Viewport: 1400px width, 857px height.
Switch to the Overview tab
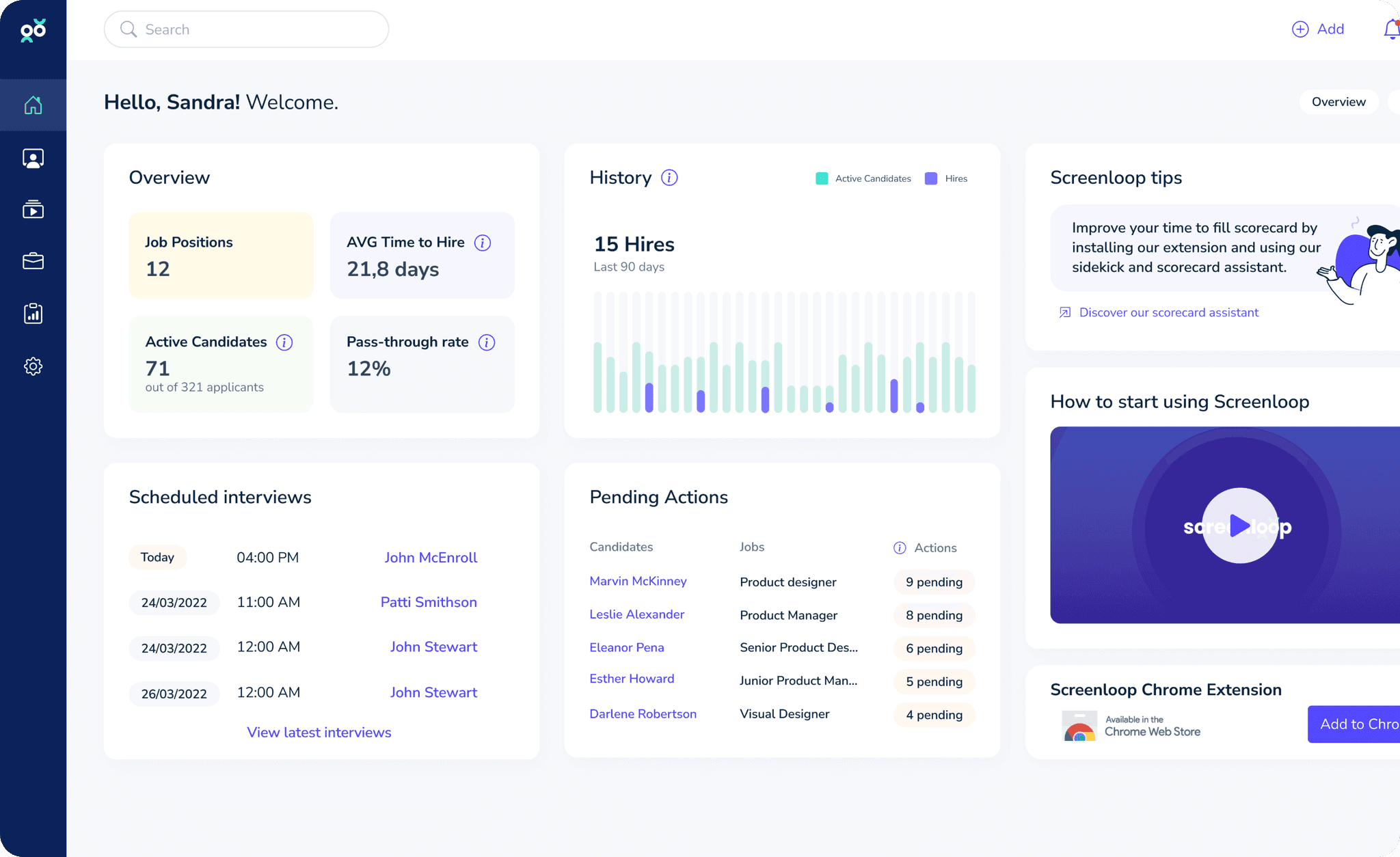pyautogui.click(x=1338, y=101)
